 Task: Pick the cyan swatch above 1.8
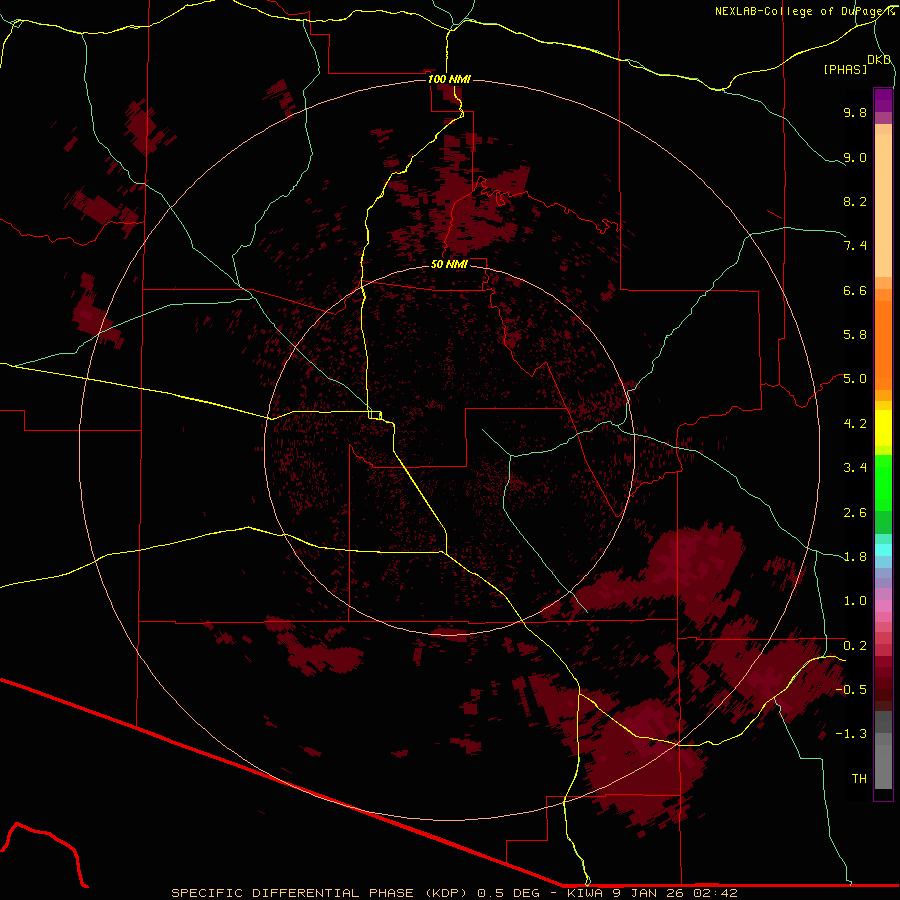click(x=883, y=549)
